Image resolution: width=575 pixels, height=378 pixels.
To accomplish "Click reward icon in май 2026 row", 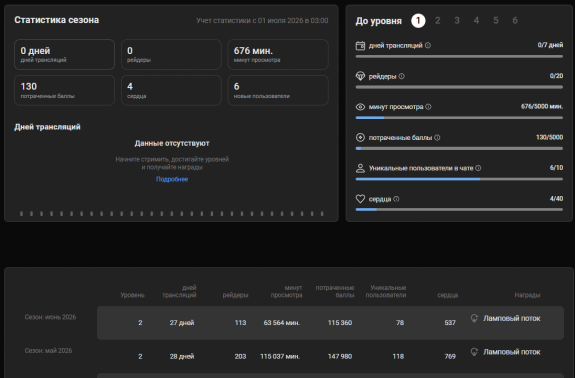I will coord(474,352).
